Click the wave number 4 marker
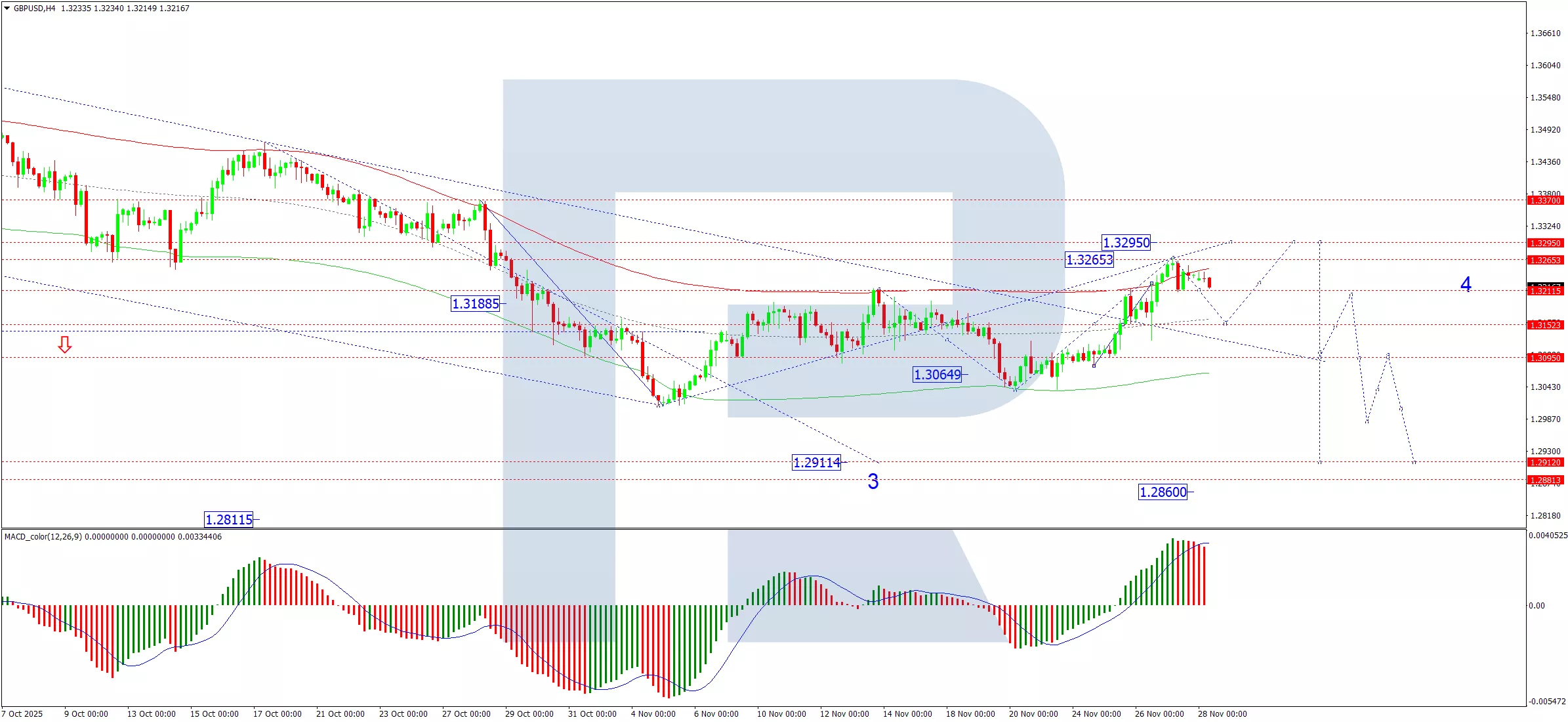This screenshot has width=1568, height=722. click(x=1466, y=284)
